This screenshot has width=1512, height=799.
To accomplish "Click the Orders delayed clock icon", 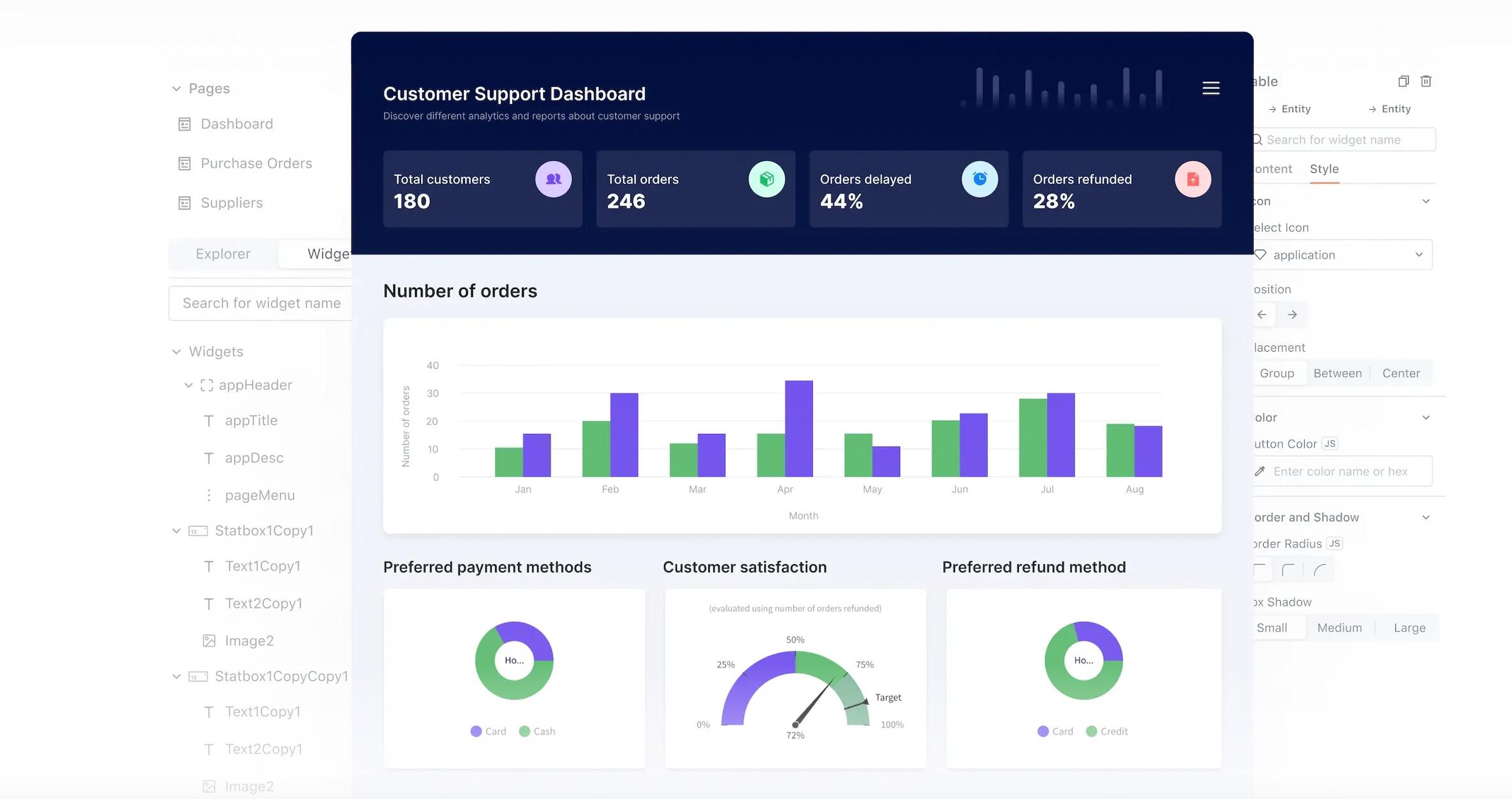I will [979, 179].
